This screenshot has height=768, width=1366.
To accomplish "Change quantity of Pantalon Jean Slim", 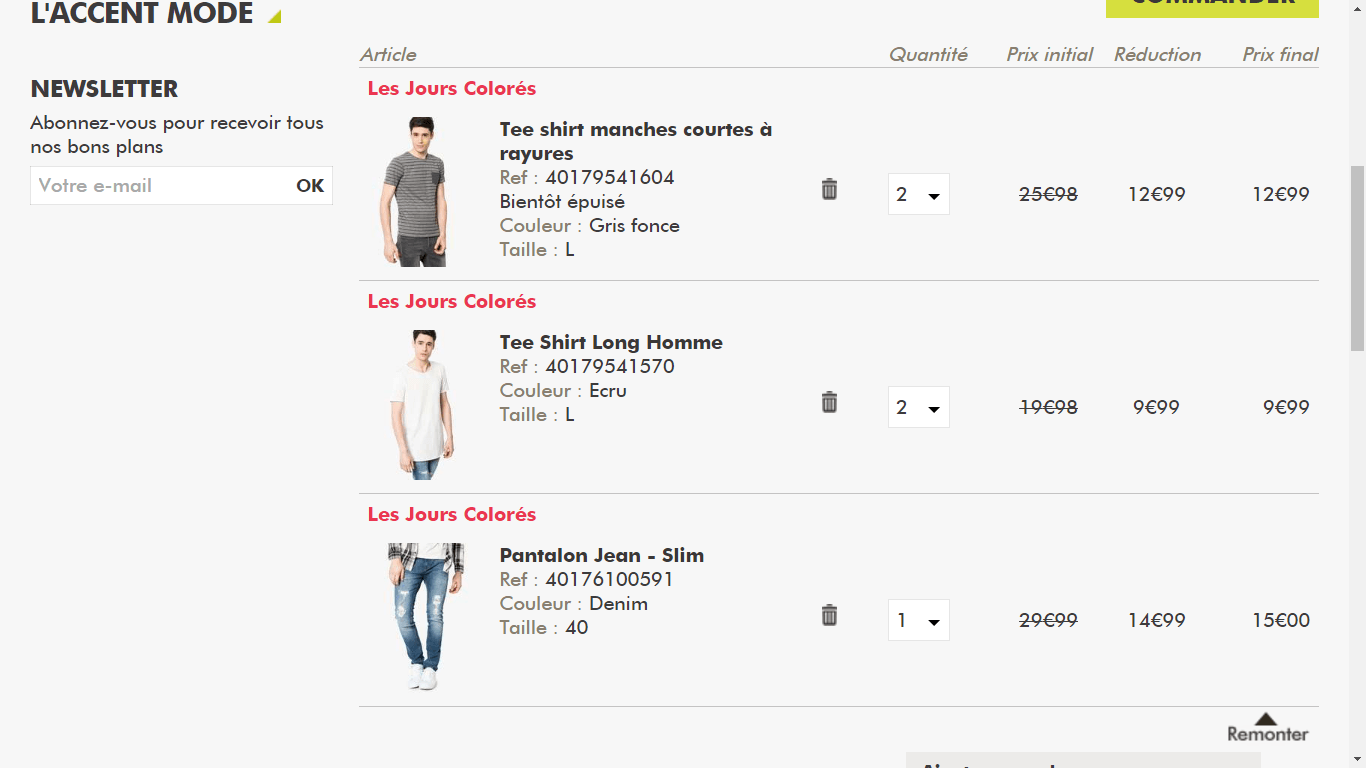I will (918, 620).
